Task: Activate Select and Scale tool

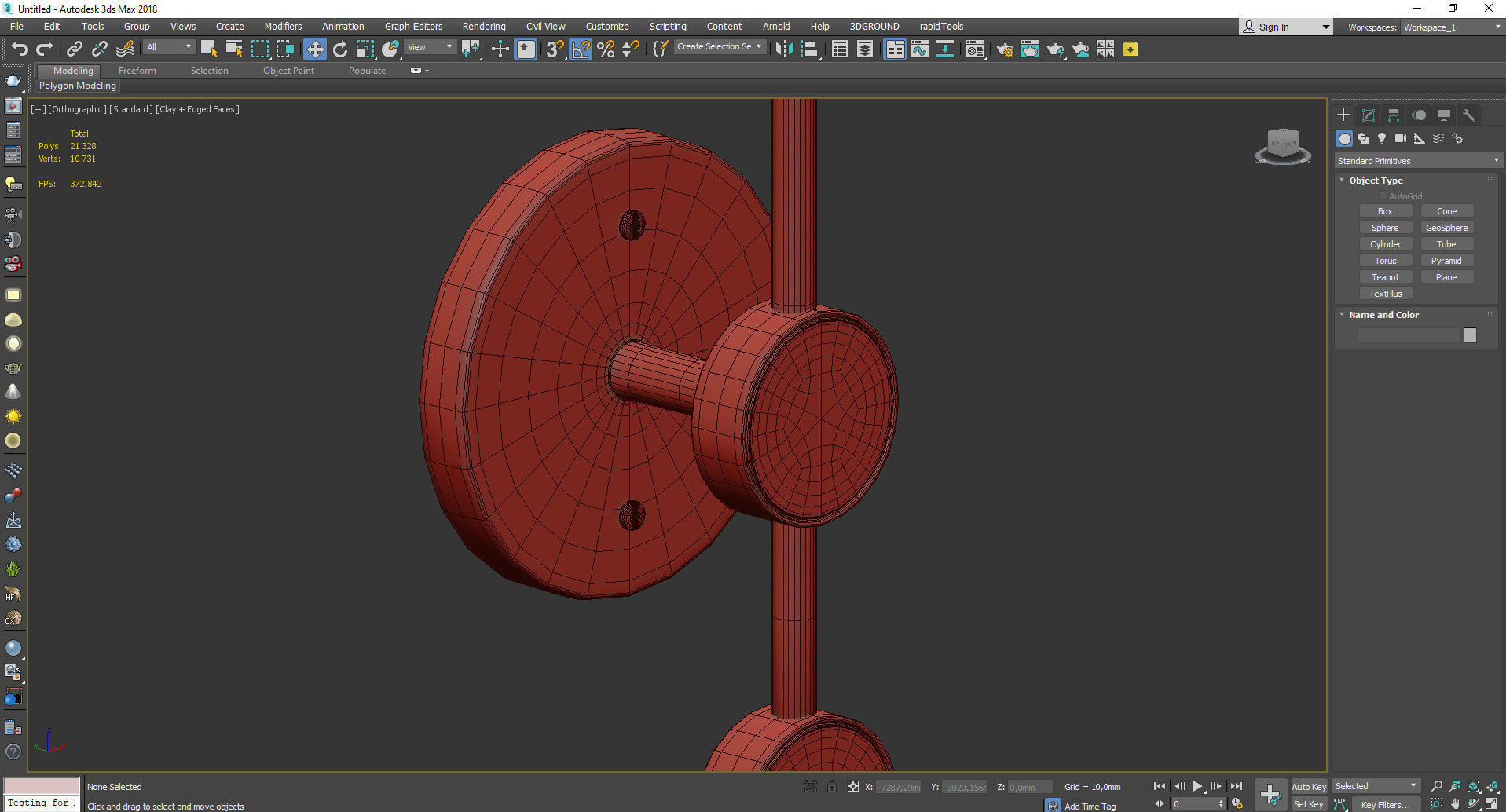Action: click(x=365, y=49)
